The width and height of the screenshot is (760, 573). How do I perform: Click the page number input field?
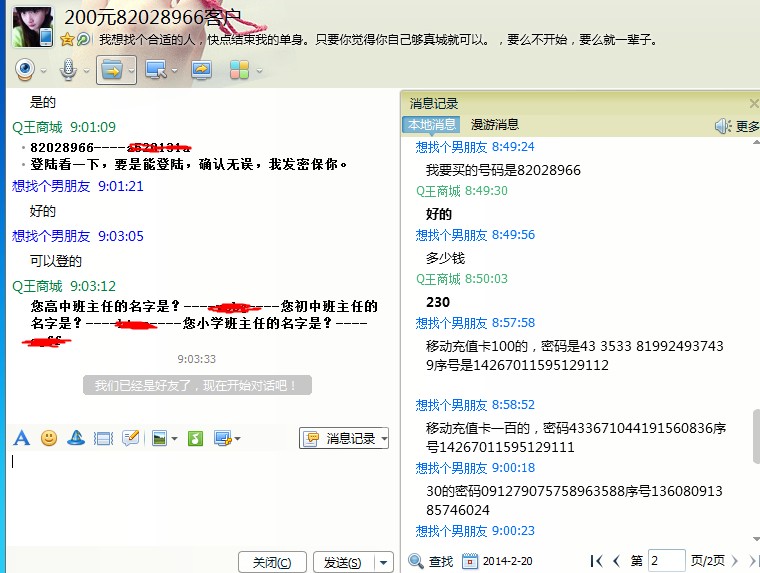(666, 561)
